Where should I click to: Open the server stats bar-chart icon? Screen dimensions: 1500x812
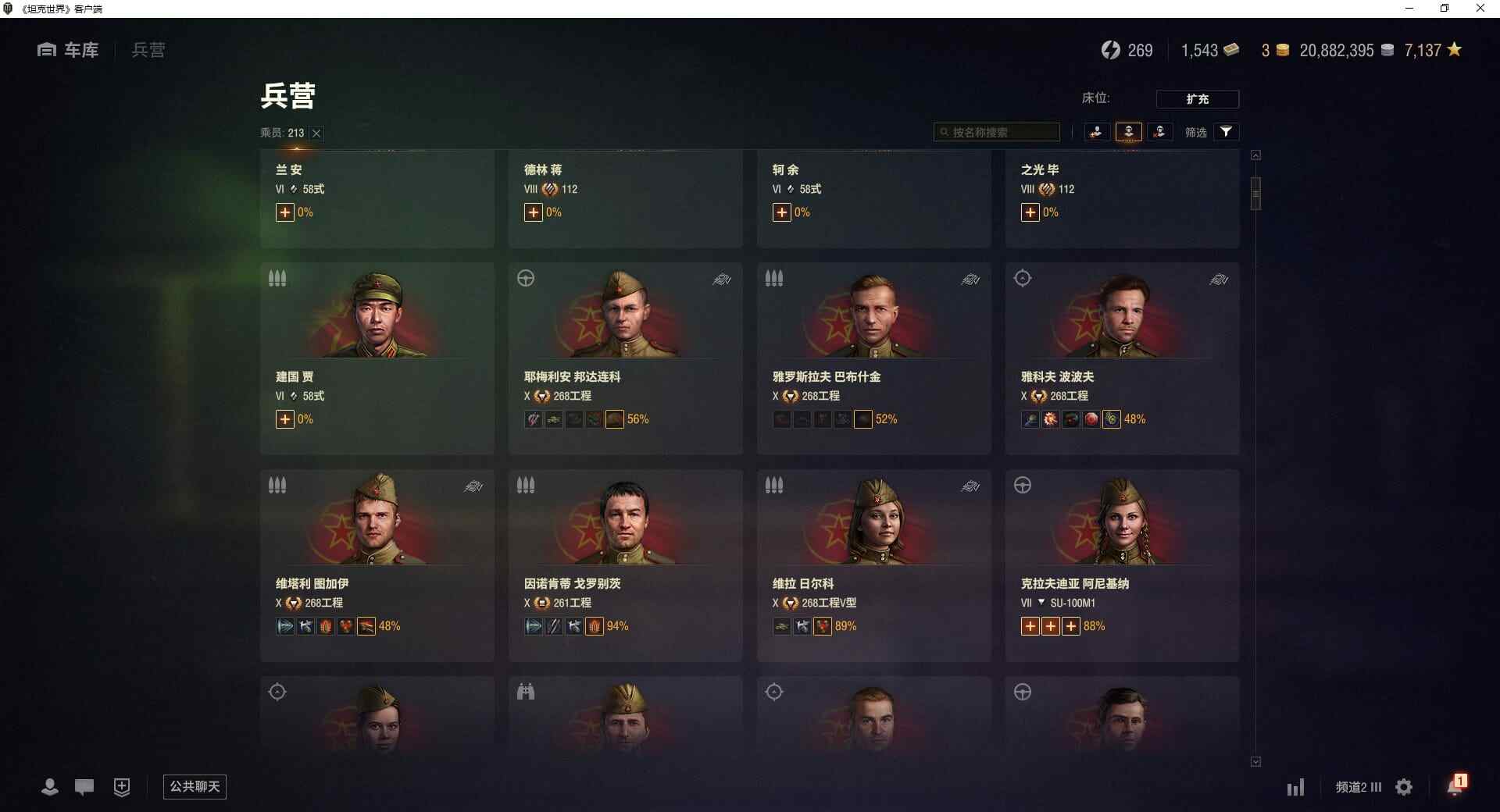pyautogui.click(x=1296, y=787)
